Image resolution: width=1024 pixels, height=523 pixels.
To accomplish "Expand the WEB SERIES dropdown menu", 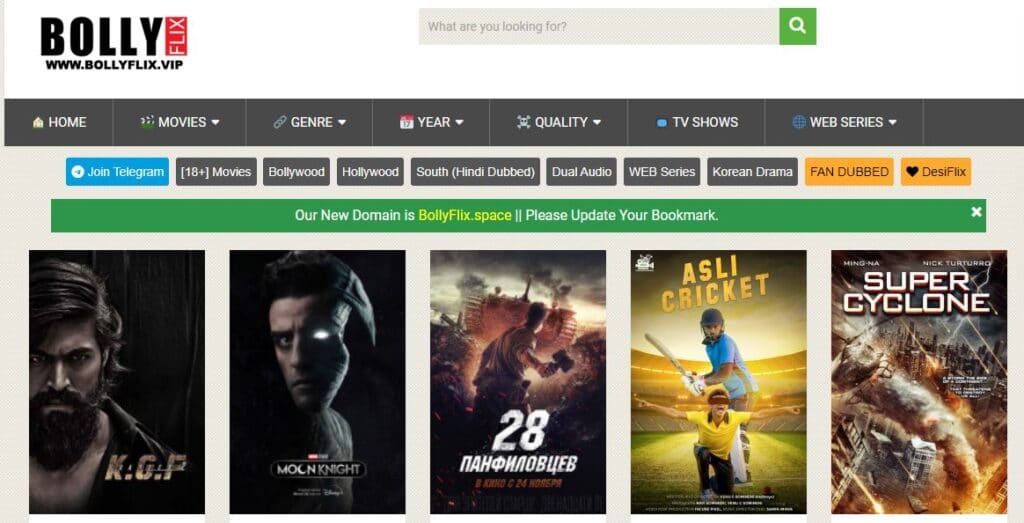I will pyautogui.click(x=844, y=122).
